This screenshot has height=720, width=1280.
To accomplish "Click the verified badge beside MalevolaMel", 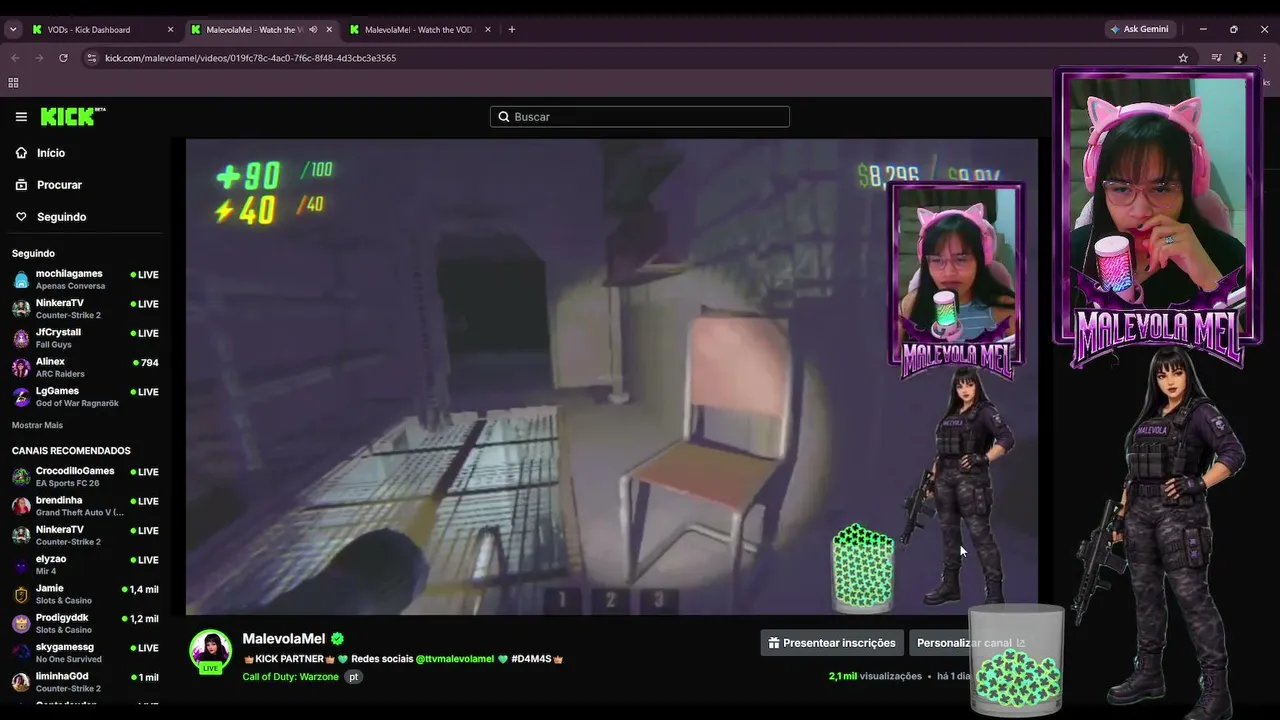I will click(338, 639).
